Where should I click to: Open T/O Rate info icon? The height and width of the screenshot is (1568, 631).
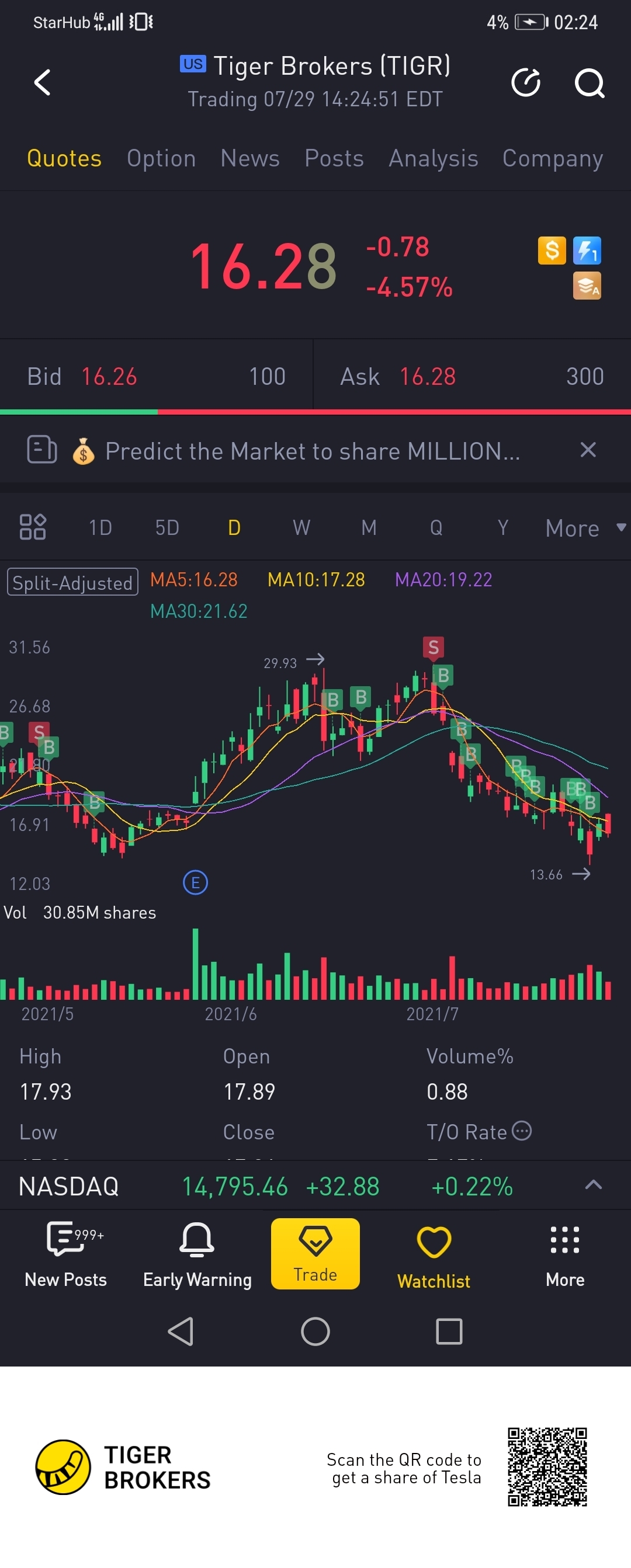click(521, 1131)
